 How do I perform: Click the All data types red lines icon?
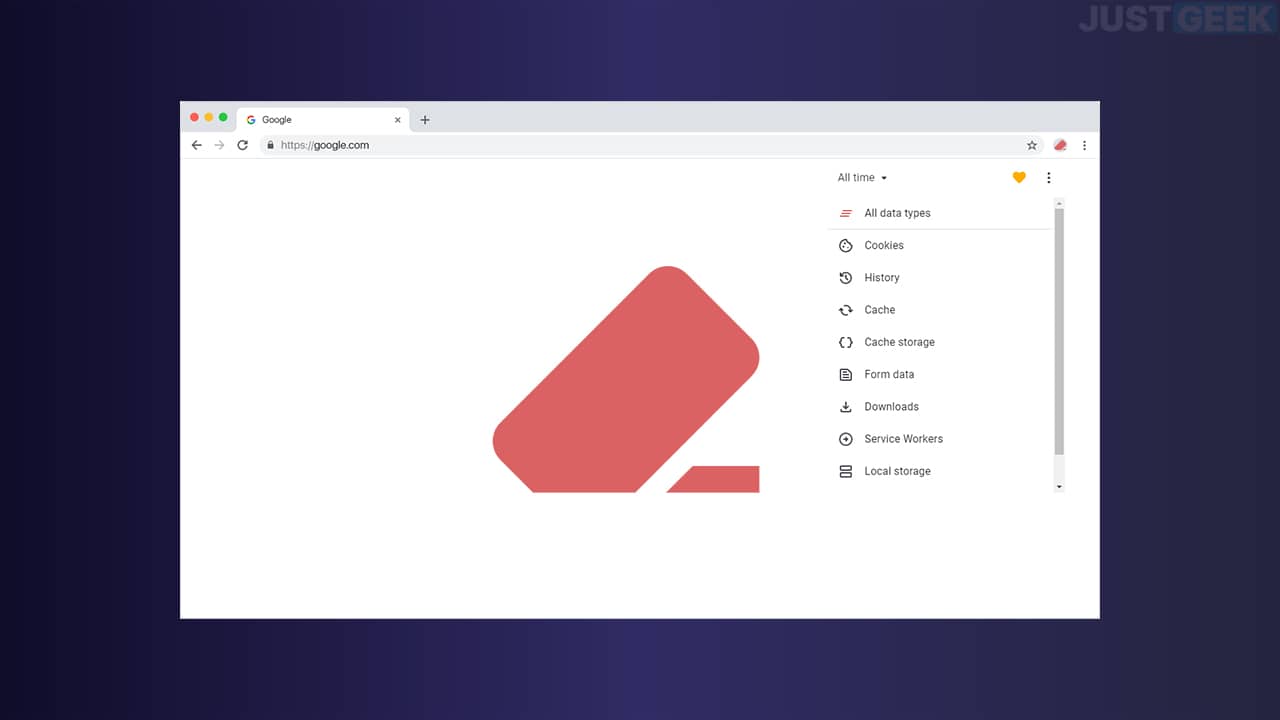point(846,213)
